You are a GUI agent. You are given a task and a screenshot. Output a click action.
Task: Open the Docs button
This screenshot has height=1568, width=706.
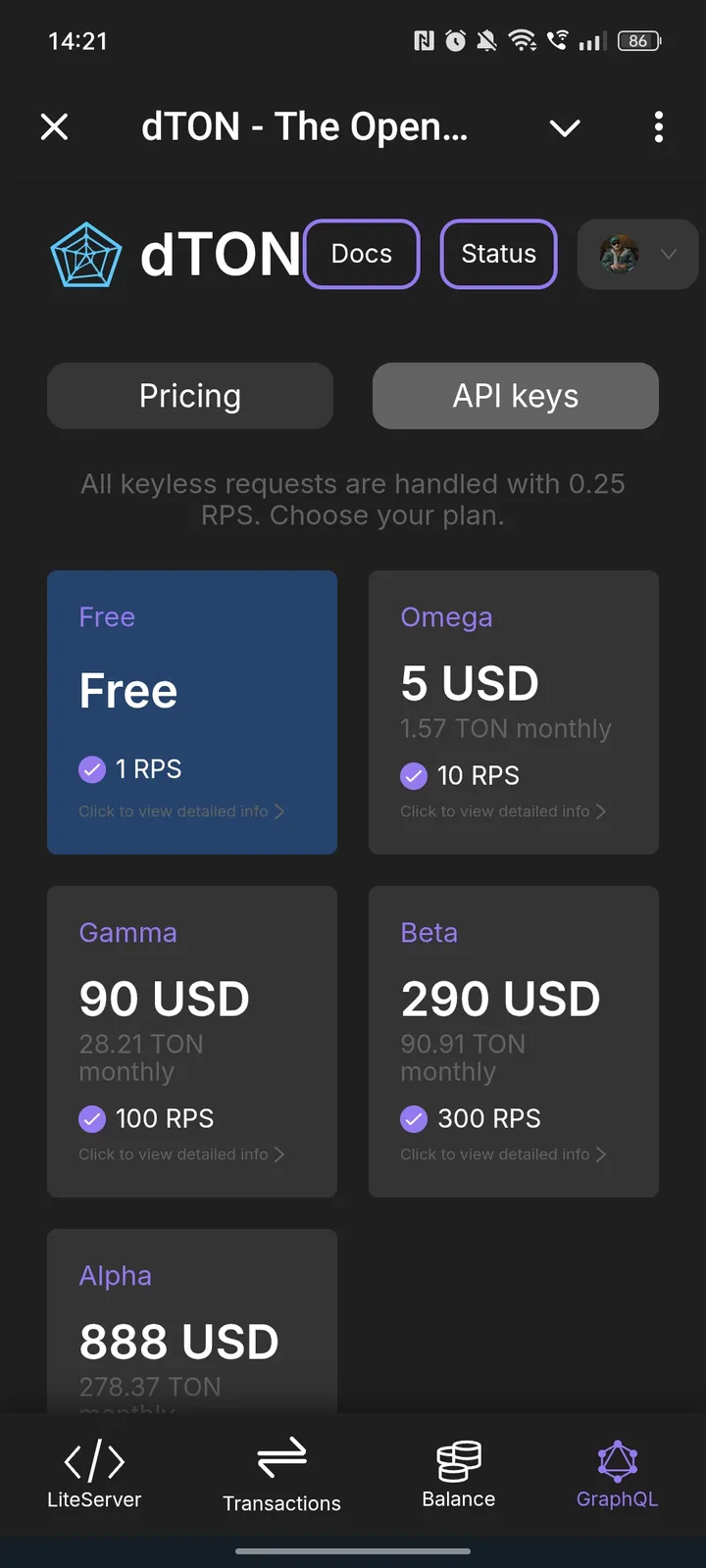click(362, 254)
